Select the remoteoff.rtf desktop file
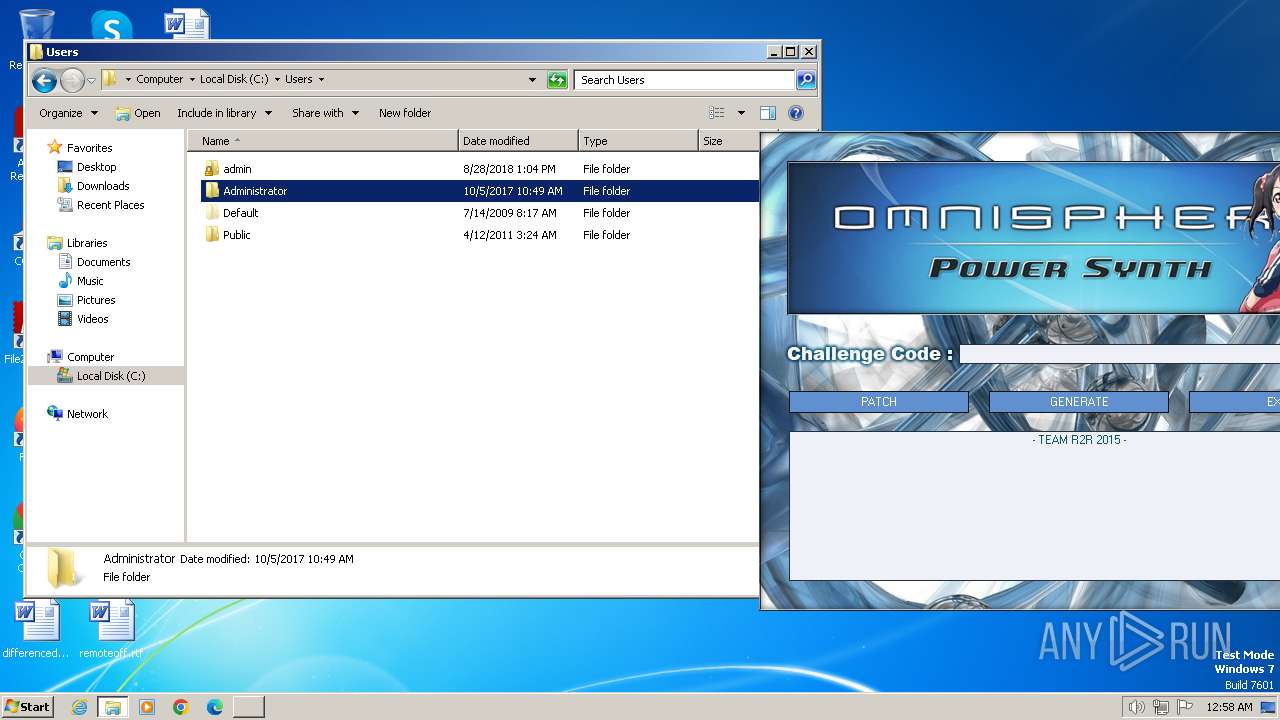 [x=111, y=630]
